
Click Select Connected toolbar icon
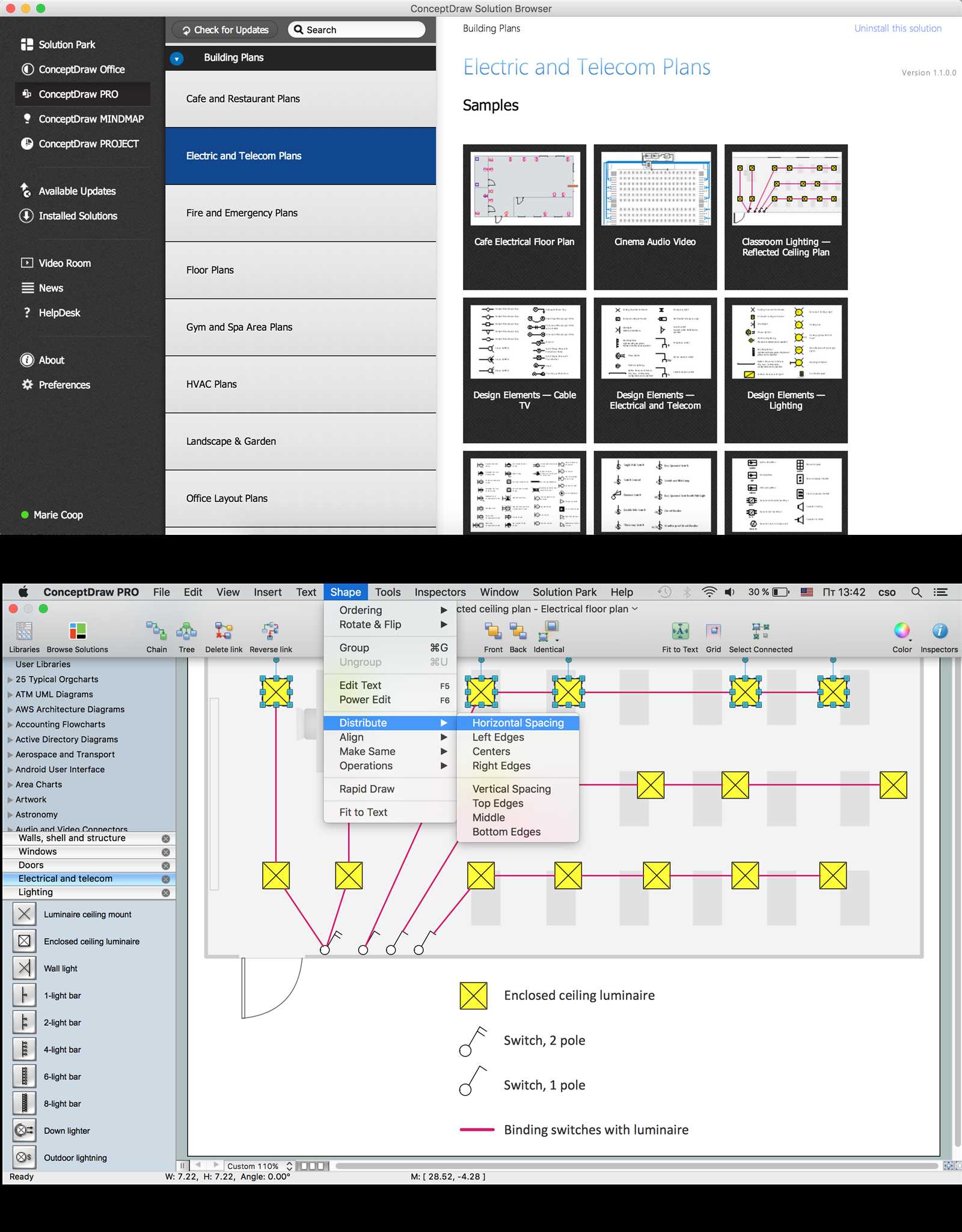761,631
